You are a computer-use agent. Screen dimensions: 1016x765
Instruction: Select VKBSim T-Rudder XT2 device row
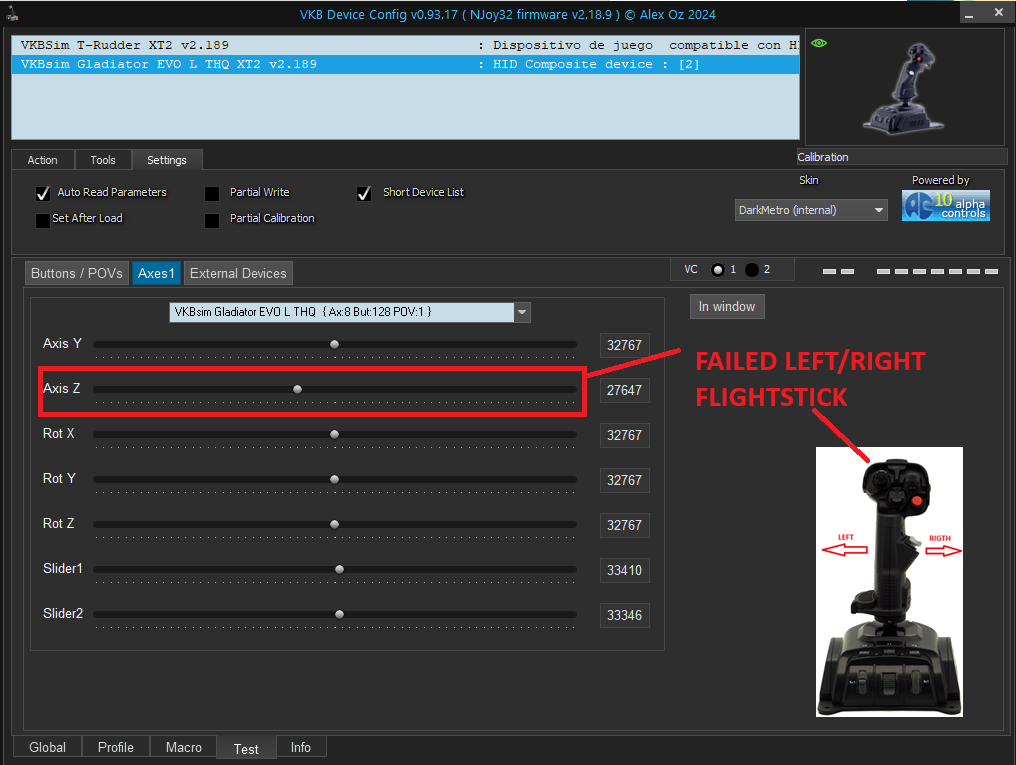(x=406, y=45)
